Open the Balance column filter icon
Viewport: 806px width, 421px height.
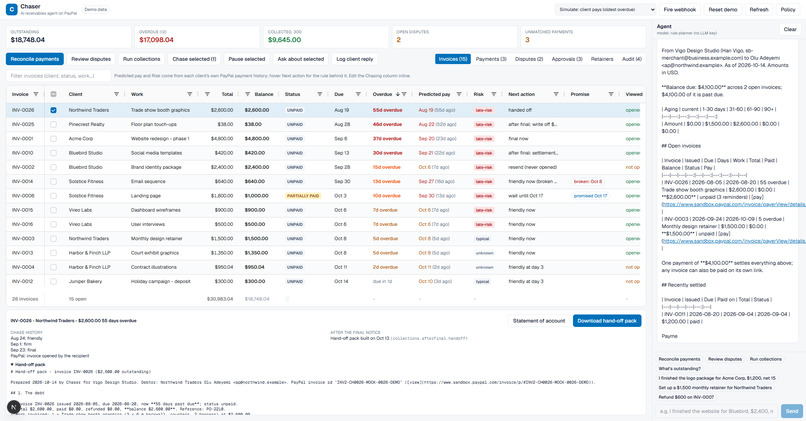click(247, 94)
